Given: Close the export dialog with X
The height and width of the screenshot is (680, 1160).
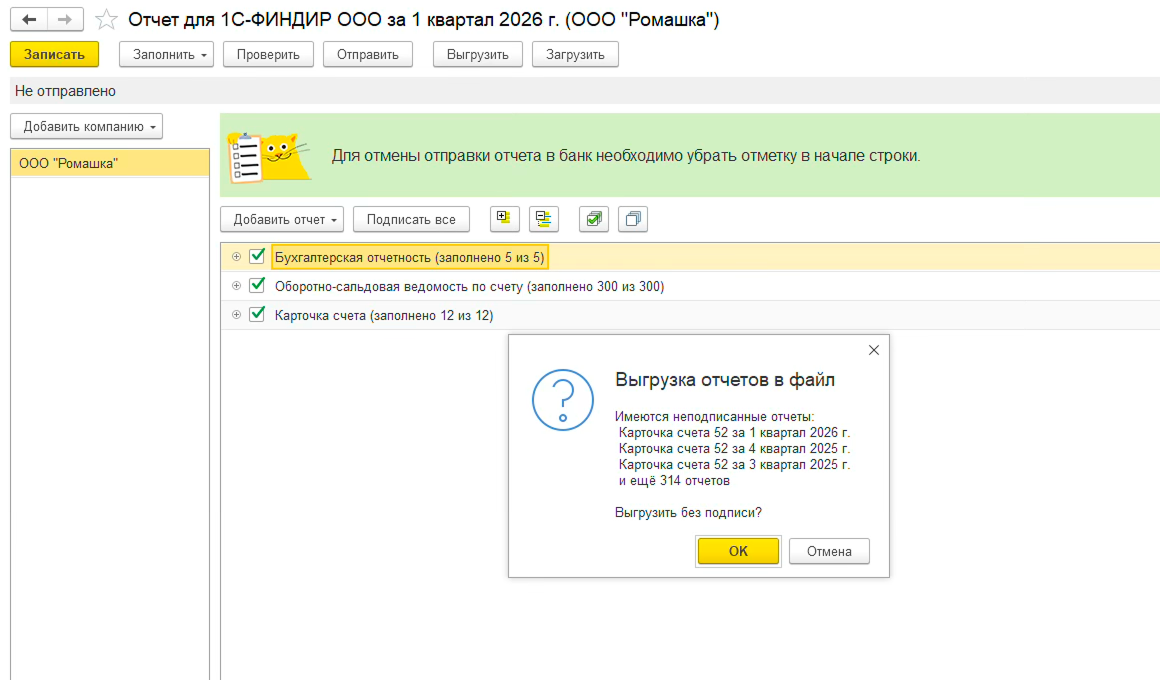Looking at the screenshot, I should pyautogui.click(x=874, y=350).
